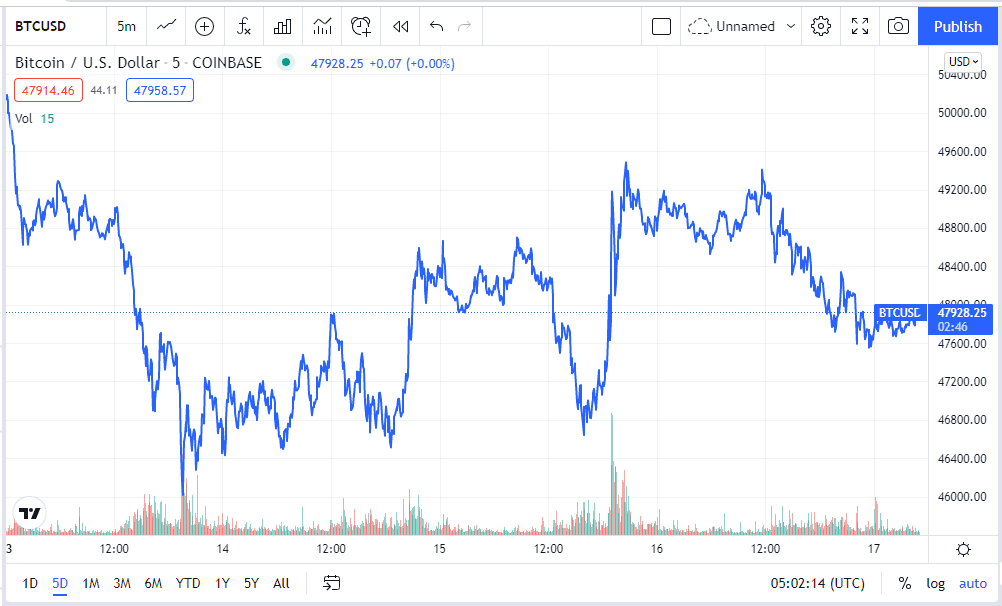The width and height of the screenshot is (1002, 606).
Task: Open the 5m interval selector
Action: [x=127, y=26]
